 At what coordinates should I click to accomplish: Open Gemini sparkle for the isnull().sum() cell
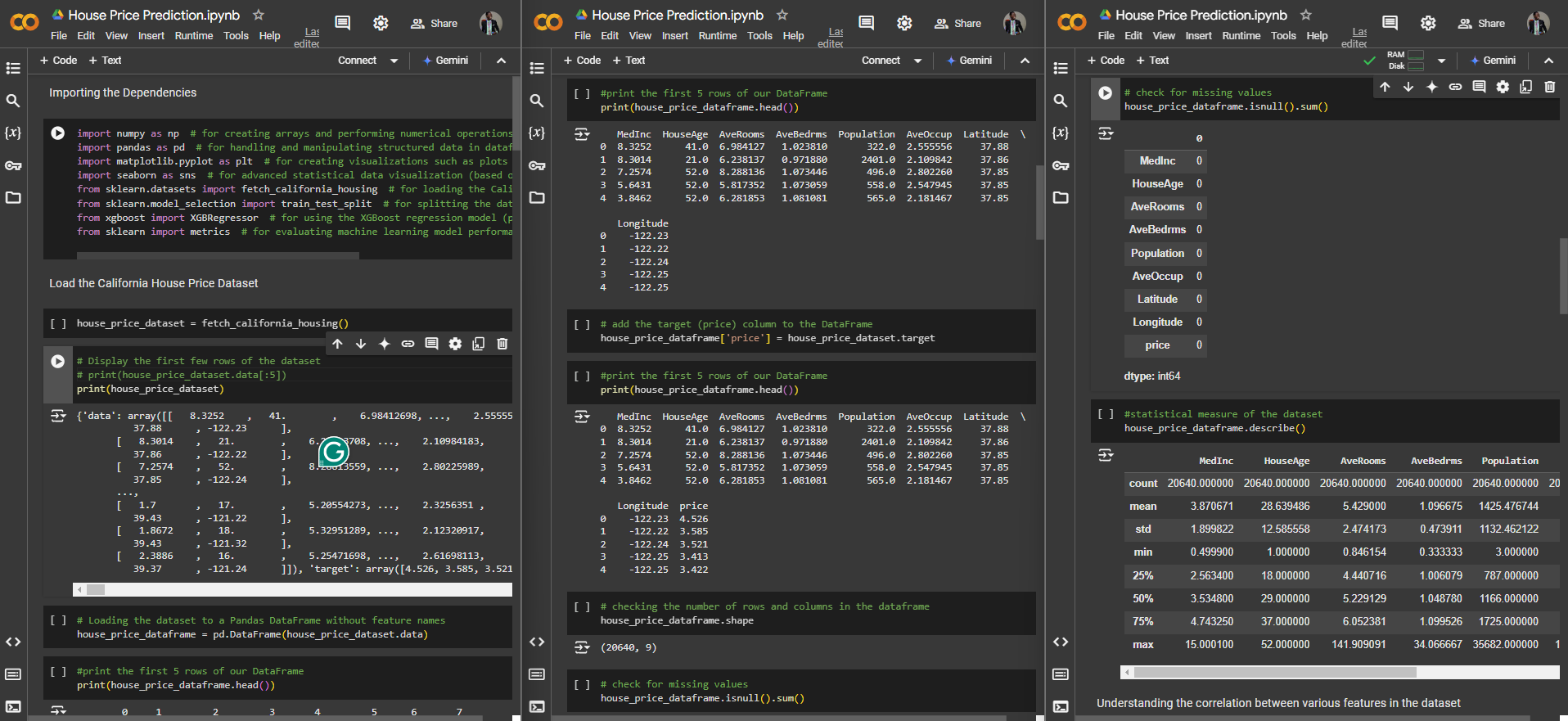1431,87
